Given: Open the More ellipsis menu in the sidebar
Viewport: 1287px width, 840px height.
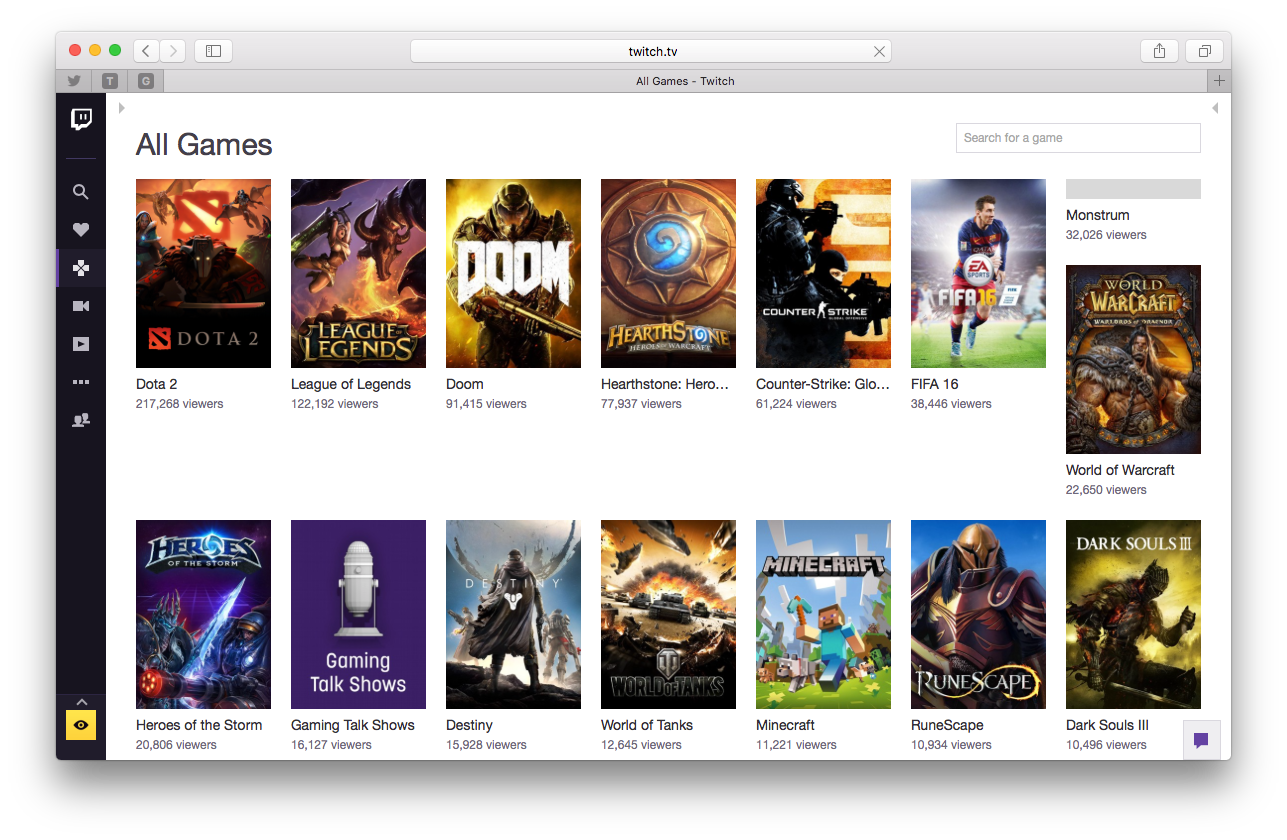Looking at the screenshot, I should pos(81,382).
